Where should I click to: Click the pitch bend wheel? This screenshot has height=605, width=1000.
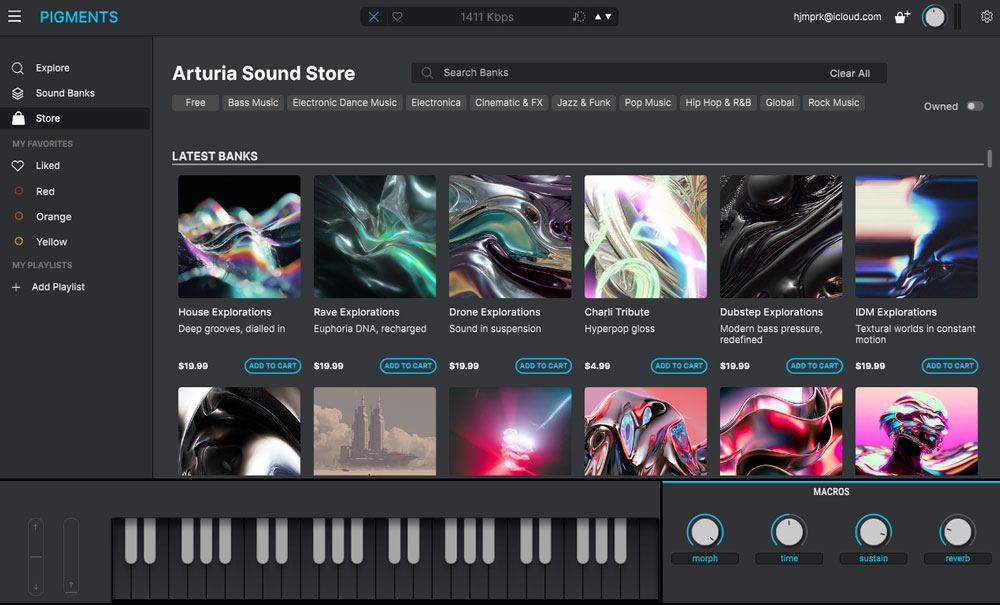[x=36, y=557]
